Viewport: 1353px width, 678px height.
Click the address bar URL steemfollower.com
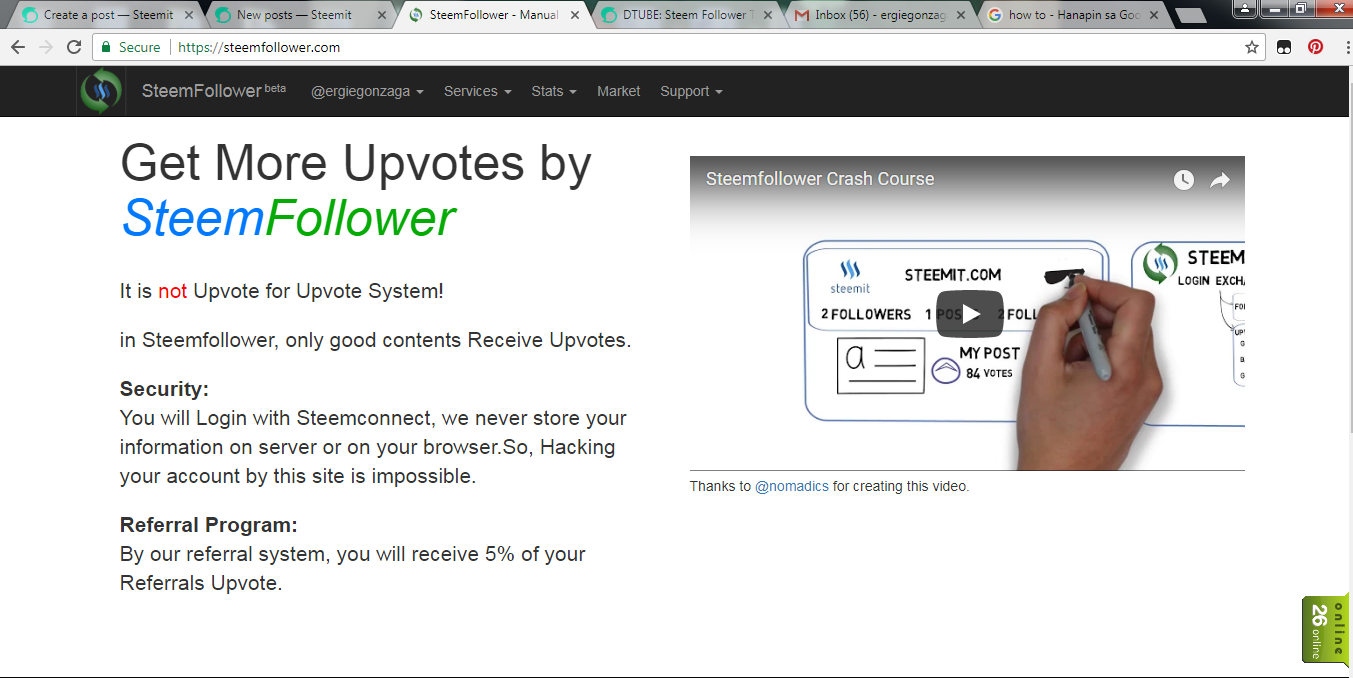point(259,47)
